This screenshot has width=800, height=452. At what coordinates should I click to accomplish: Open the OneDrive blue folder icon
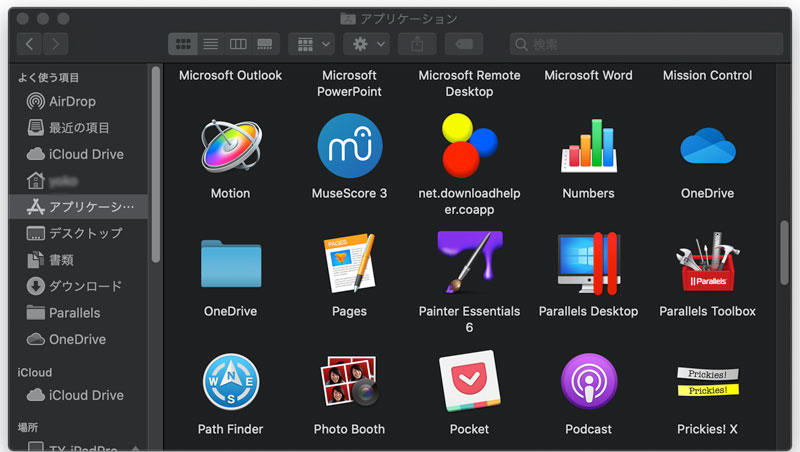point(231,264)
